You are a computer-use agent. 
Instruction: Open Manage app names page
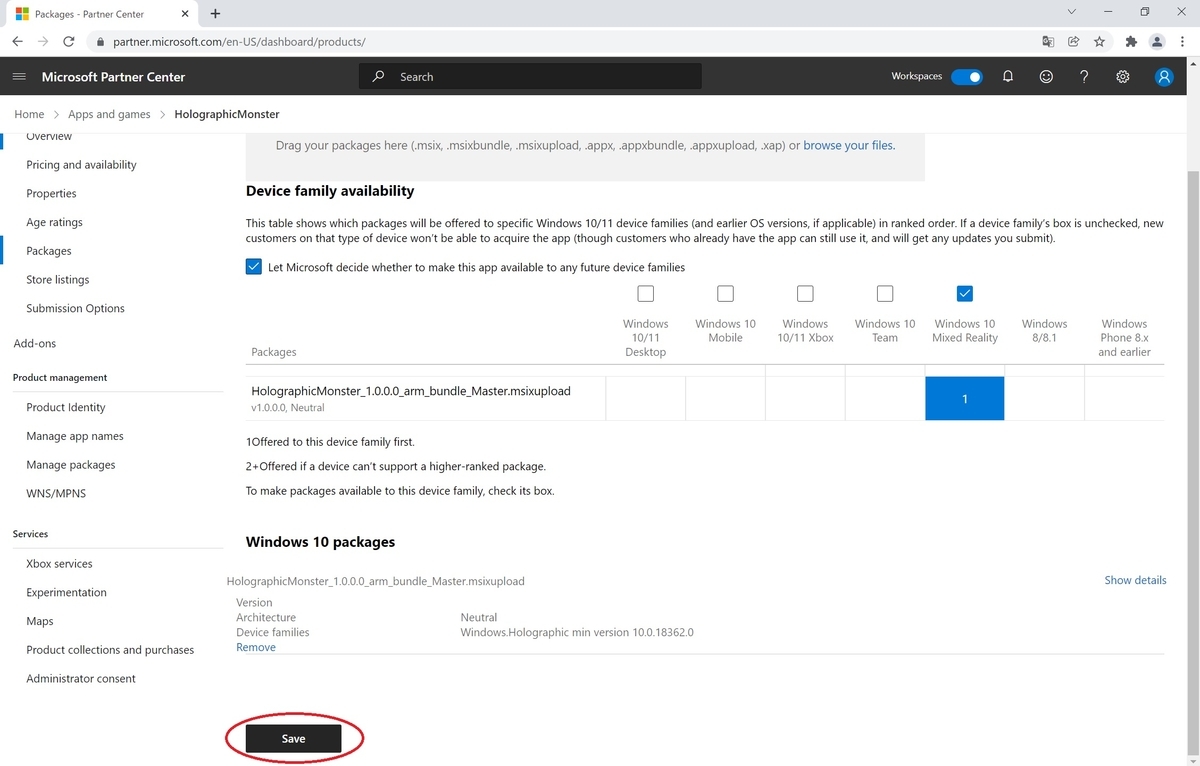coord(74,436)
